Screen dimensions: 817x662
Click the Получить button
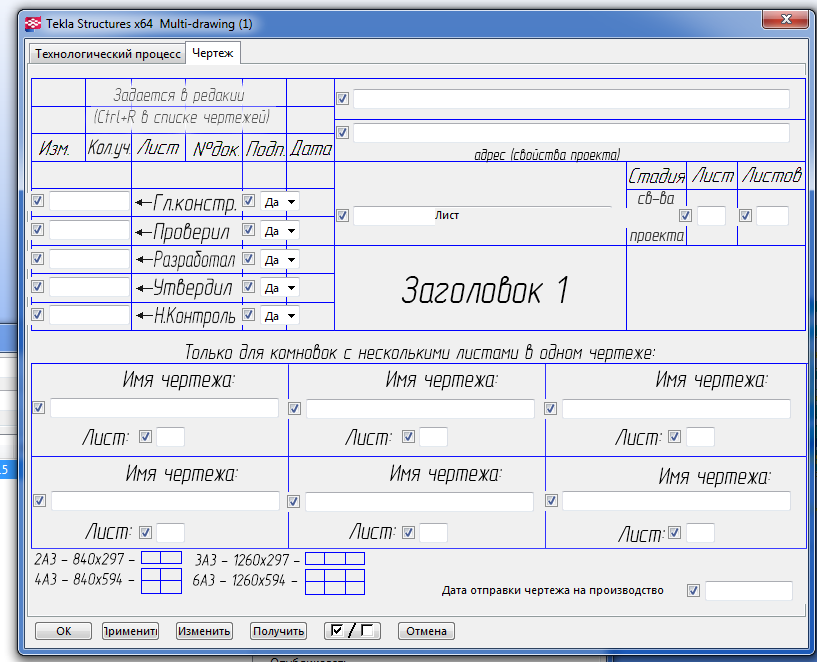tap(278, 631)
